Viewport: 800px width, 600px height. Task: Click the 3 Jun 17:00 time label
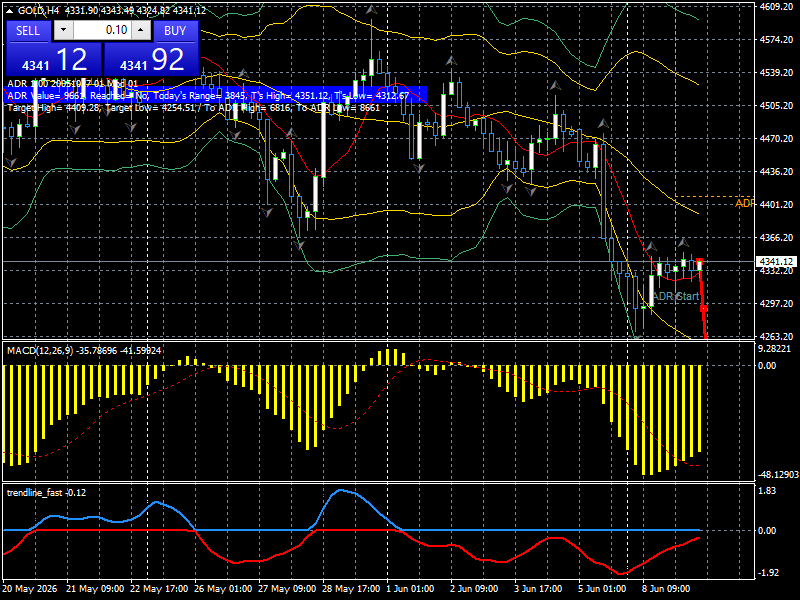pyautogui.click(x=538, y=589)
